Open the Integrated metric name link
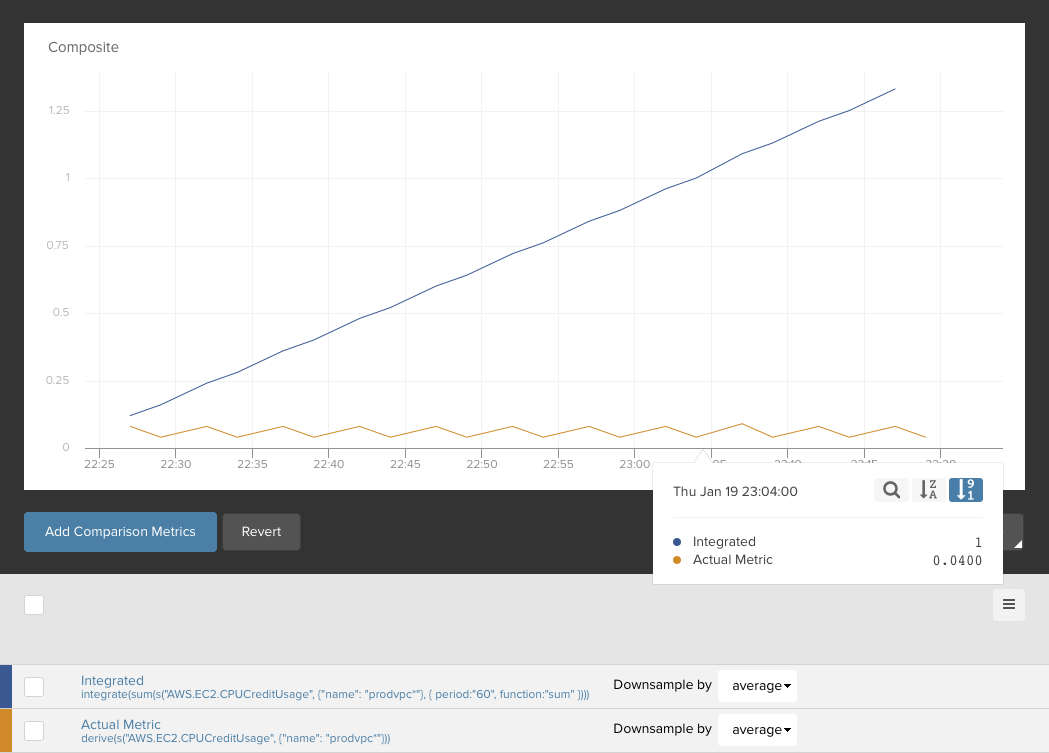This screenshot has width=1049, height=753. click(x=112, y=680)
